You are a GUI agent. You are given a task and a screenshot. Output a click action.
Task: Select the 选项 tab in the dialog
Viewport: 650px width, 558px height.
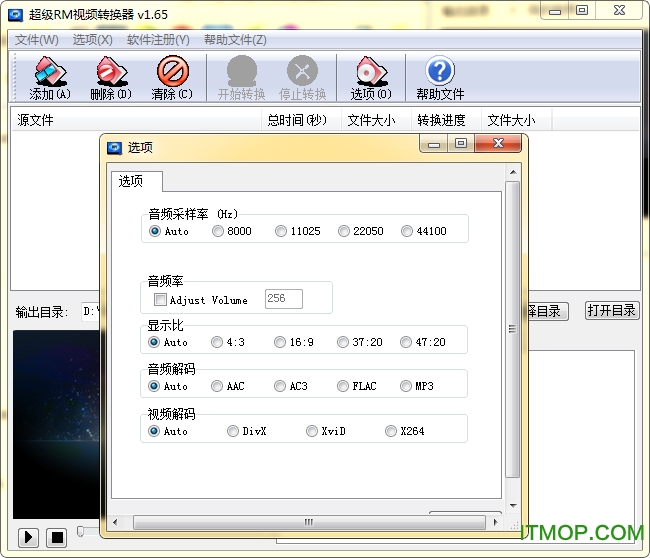tap(137, 181)
